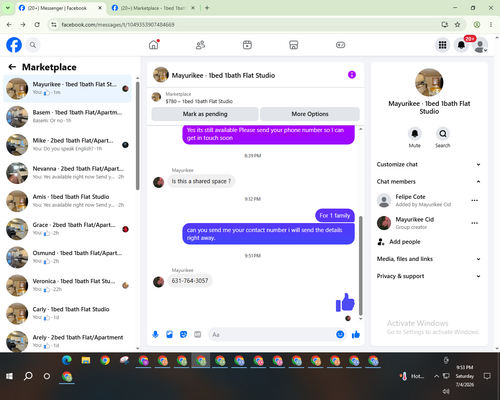This screenshot has width=500, height=400.
Task: Open Veronica 1bed 1bath conversation
Action: pos(68,285)
